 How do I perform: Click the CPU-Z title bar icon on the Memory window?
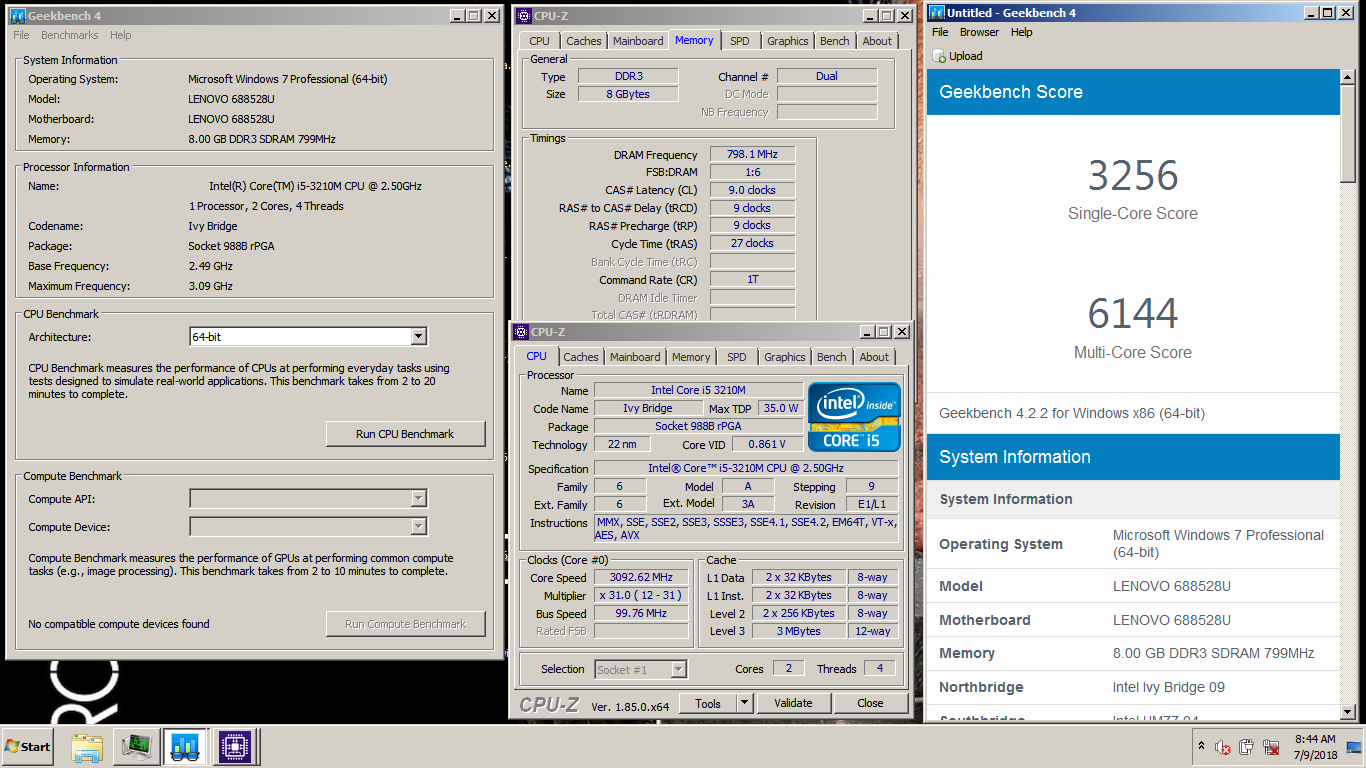coord(524,16)
